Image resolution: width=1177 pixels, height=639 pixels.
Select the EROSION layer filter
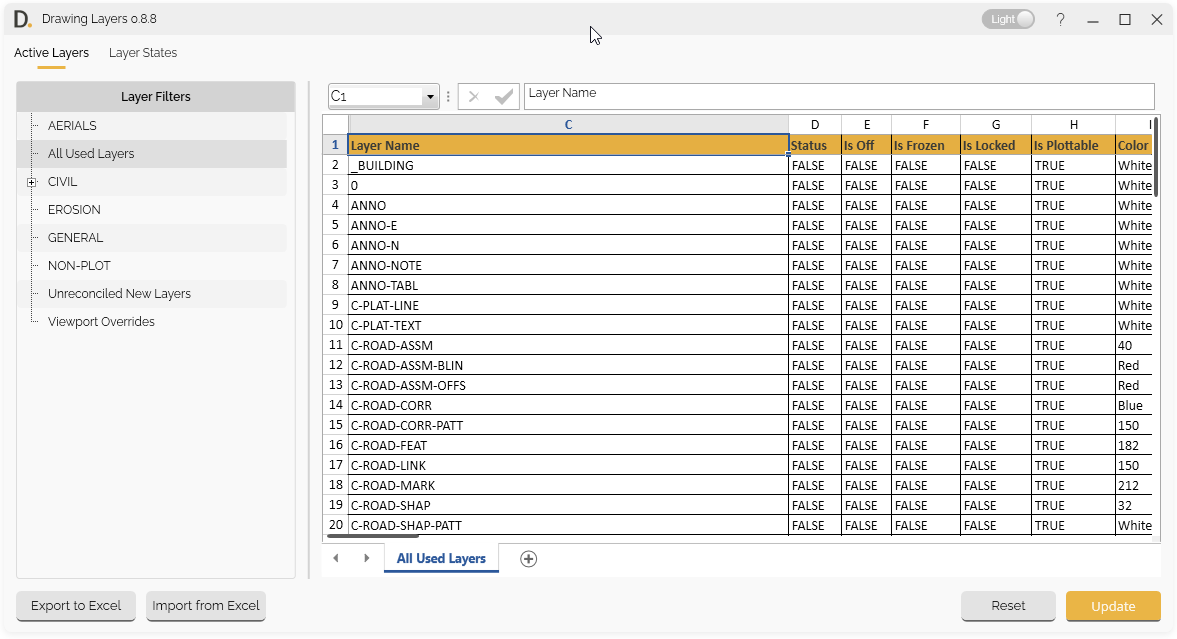[74, 210]
